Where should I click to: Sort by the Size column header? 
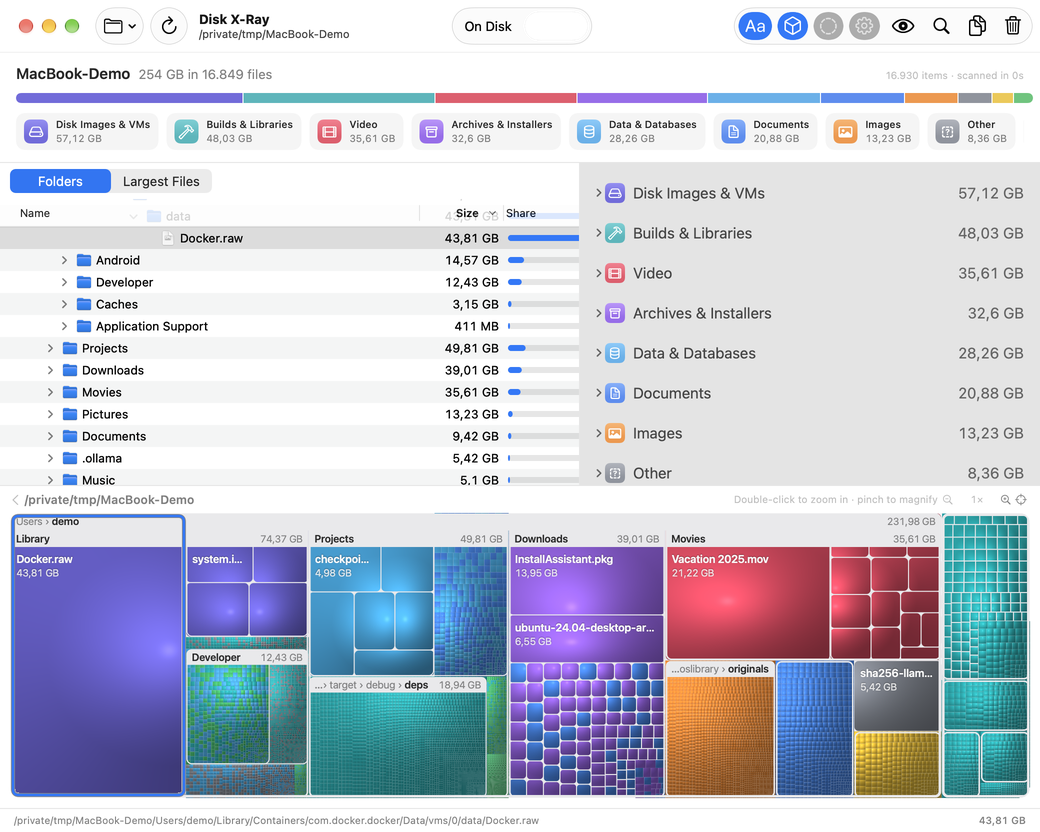[467, 213]
